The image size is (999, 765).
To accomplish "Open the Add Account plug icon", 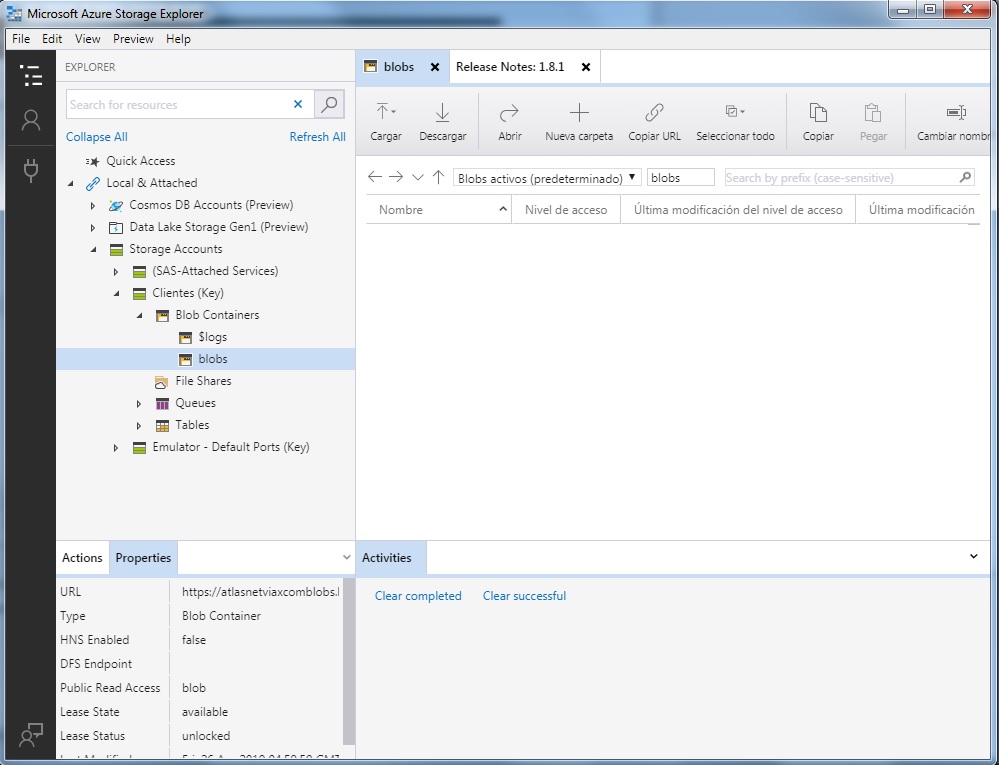I will pos(31,169).
